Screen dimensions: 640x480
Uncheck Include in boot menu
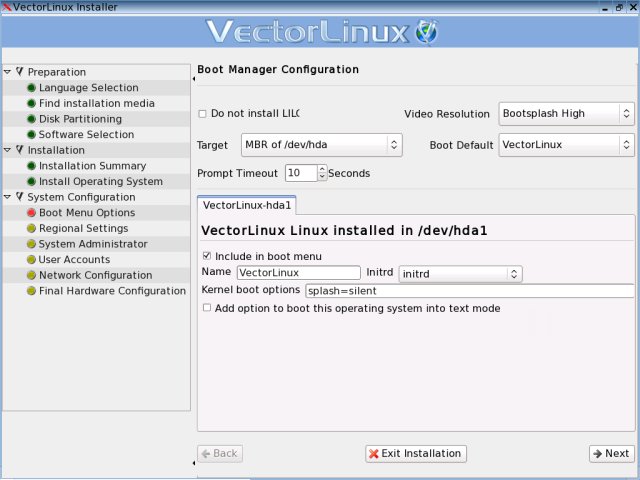(207, 256)
